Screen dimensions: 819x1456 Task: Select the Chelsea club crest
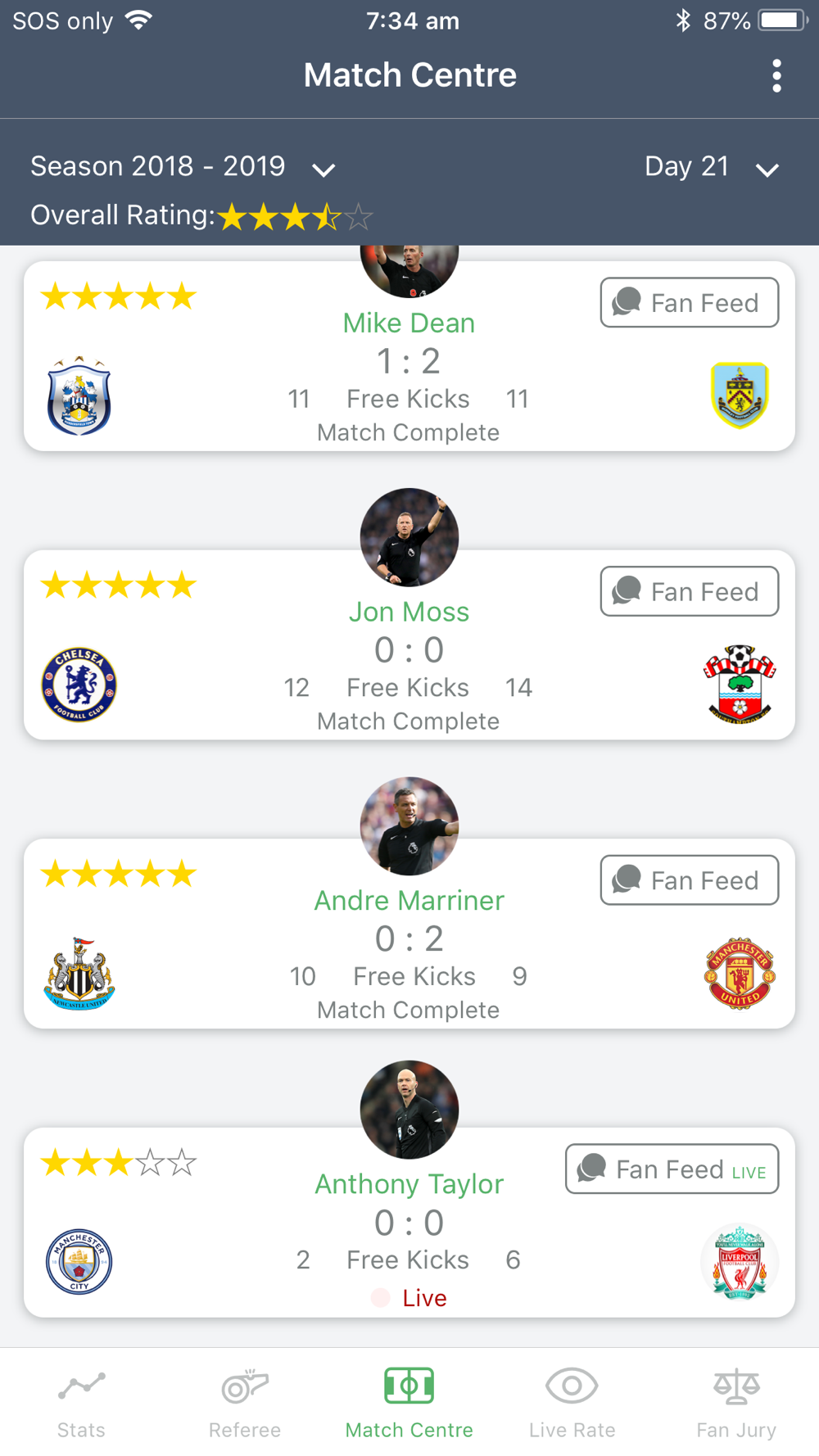(79, 685)
